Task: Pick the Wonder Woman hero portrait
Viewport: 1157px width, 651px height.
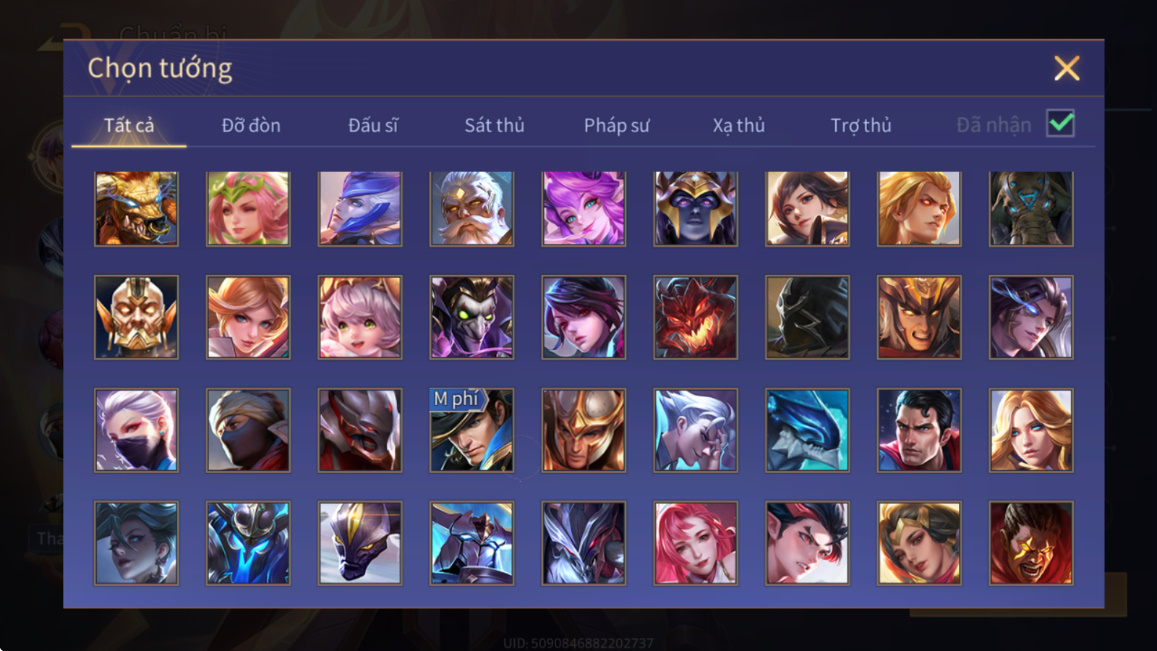Action: (x=919, y=542)
